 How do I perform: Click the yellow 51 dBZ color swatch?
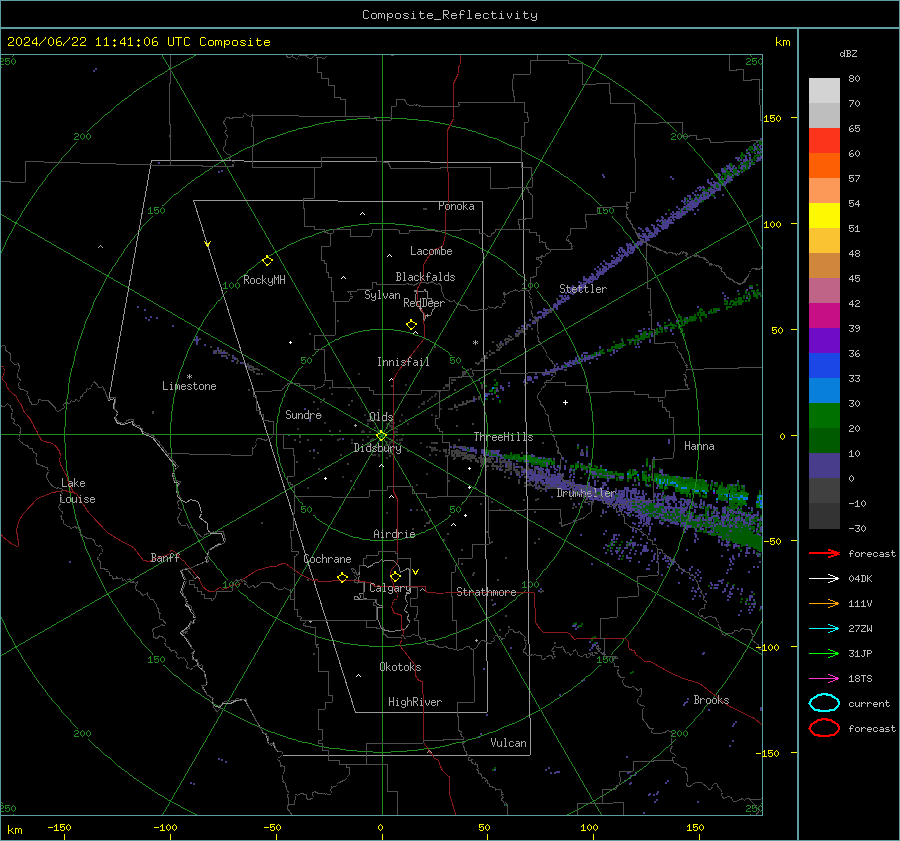coord(824,216)
